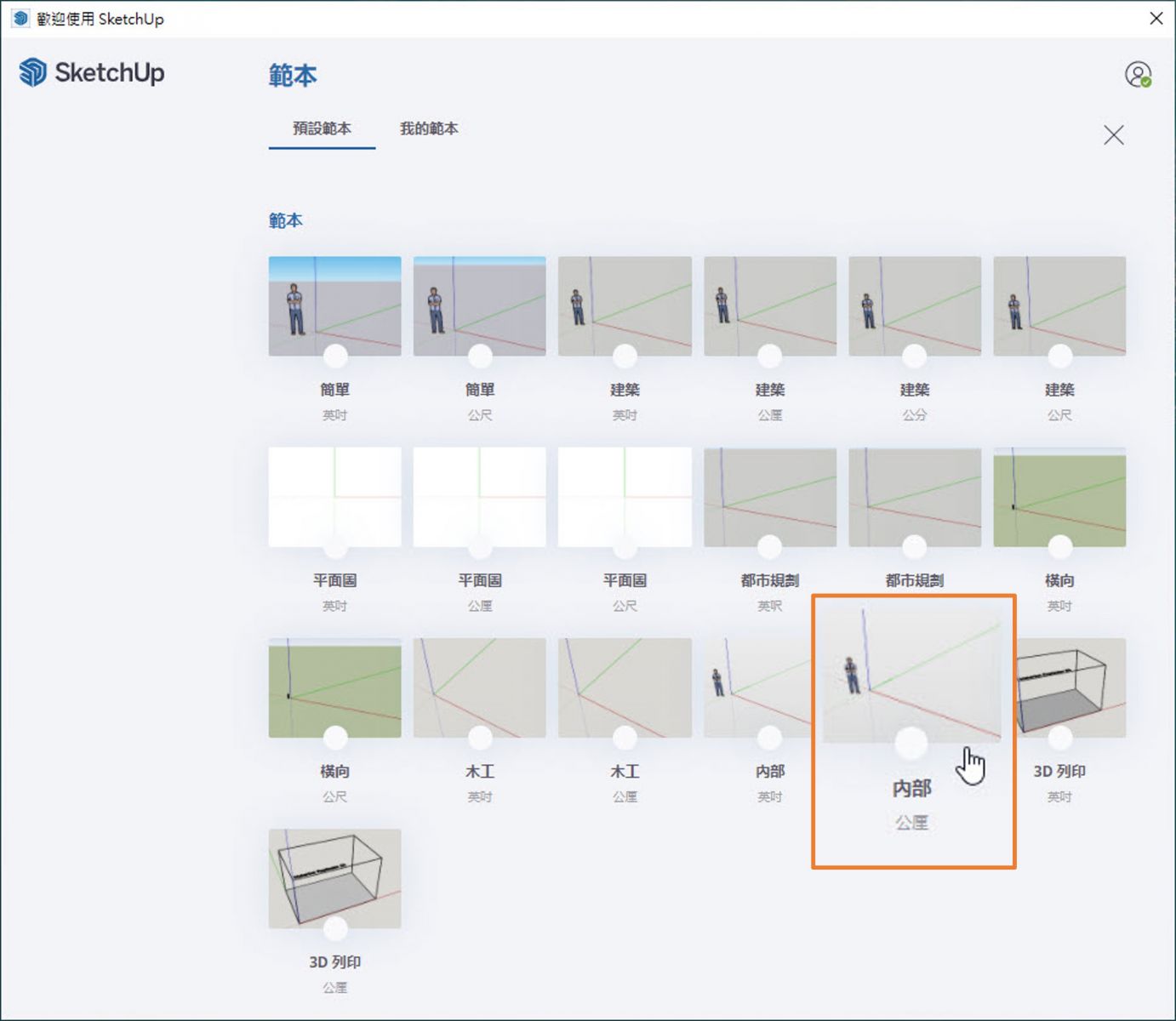Toggle default circle under 建築 英吋 thumbnail
1176x1021 pixels.
625,356
